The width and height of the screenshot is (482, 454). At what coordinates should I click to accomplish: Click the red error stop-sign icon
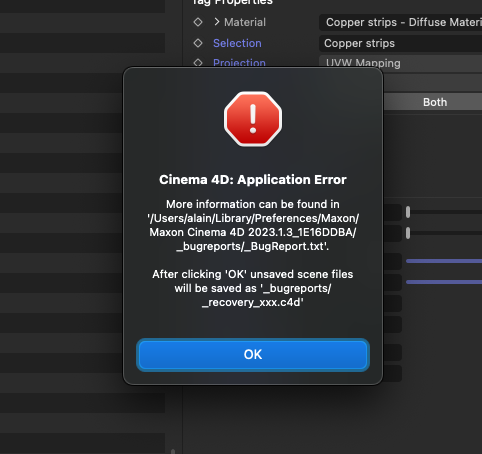pos(253,119)
